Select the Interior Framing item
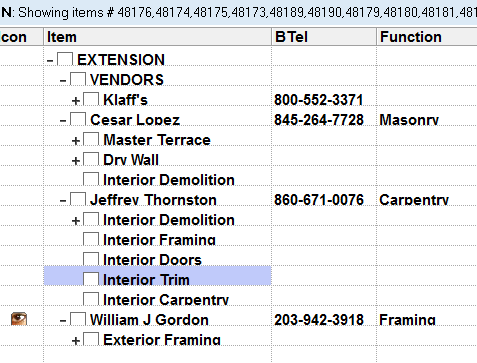This screenshot has width=477, height=363. 159,240
